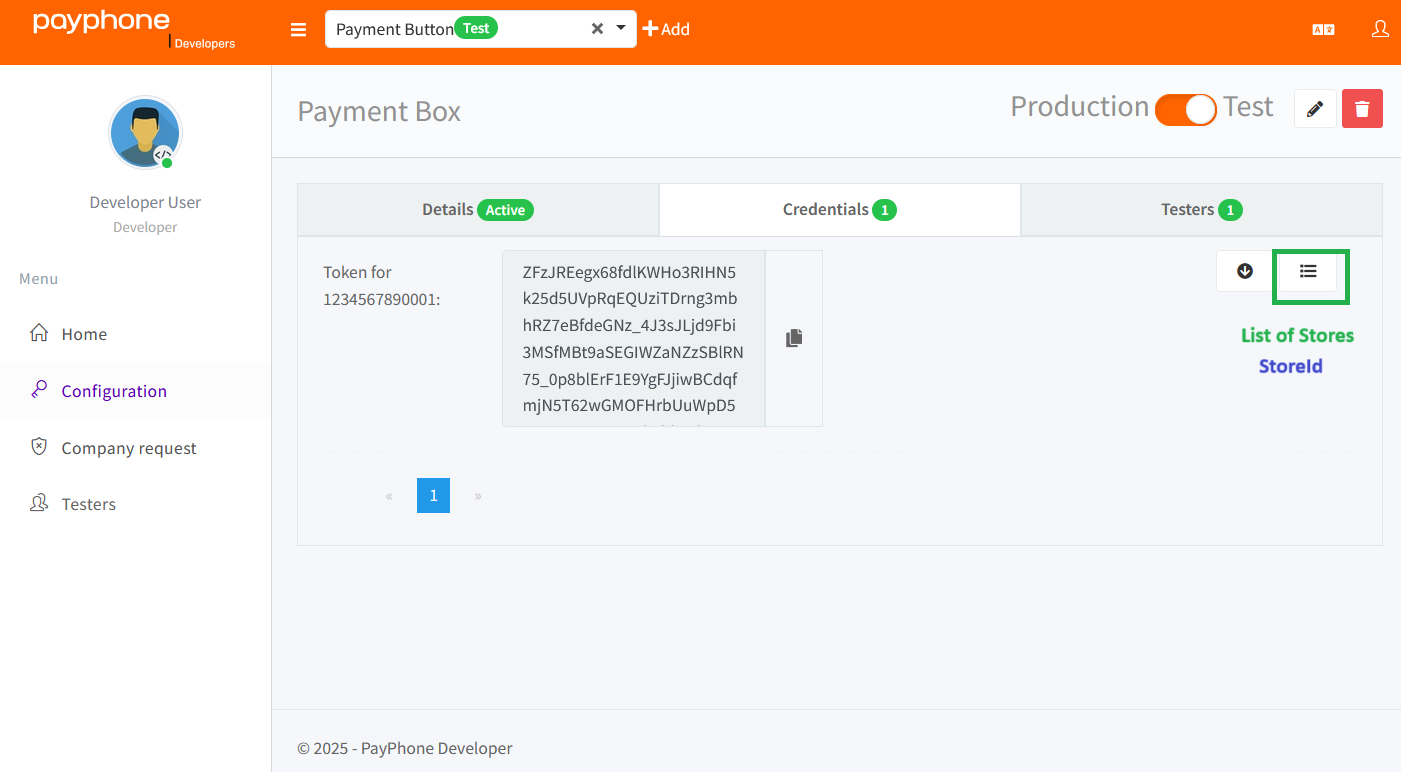The height and width of the screenshot is (772, 1401).
Task: Click the Production label near the switch
Action: (1080, 107)
